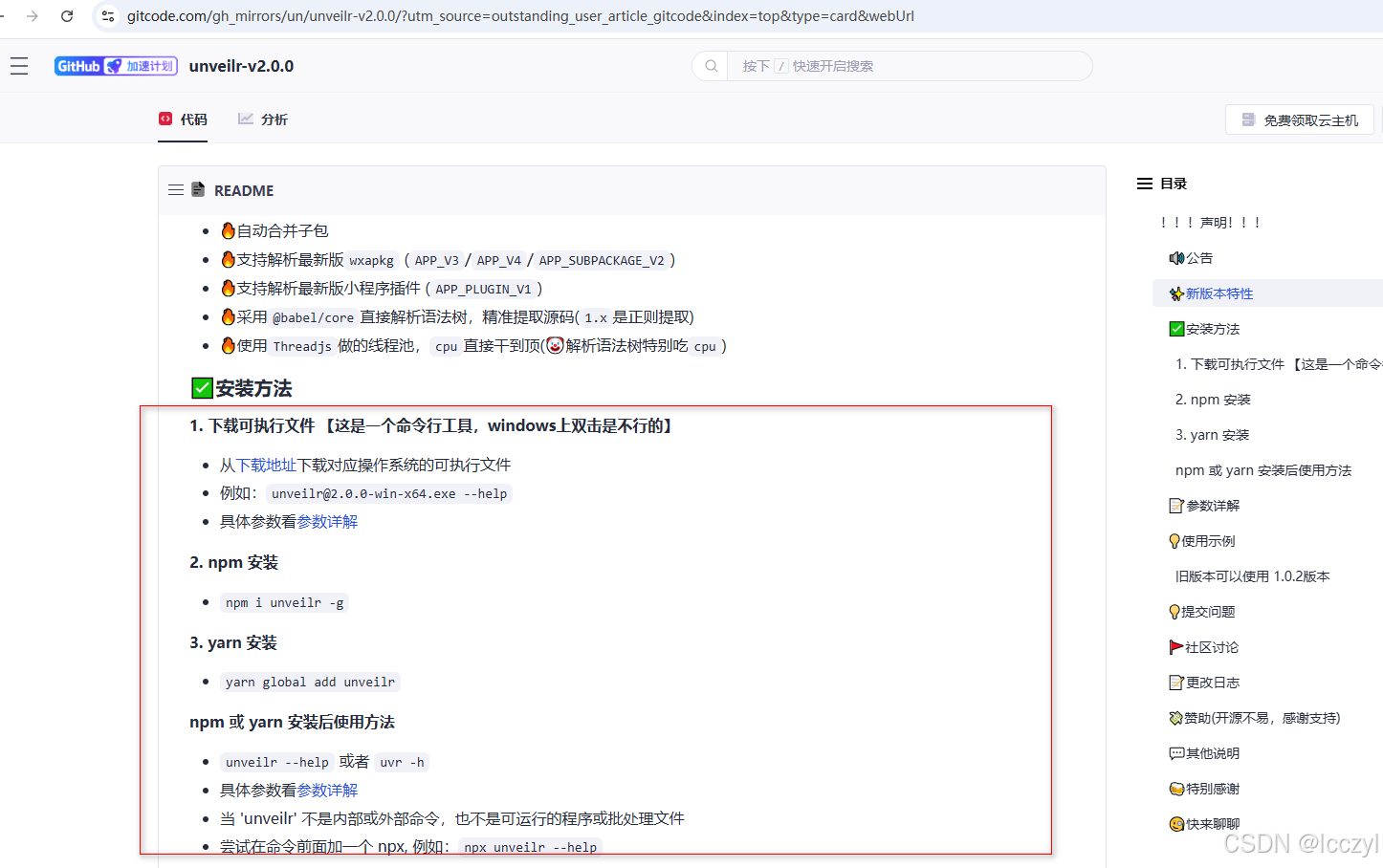
Task: Click unveilr-v2.0.0 repository title
Action: click(x=241, y=66)
